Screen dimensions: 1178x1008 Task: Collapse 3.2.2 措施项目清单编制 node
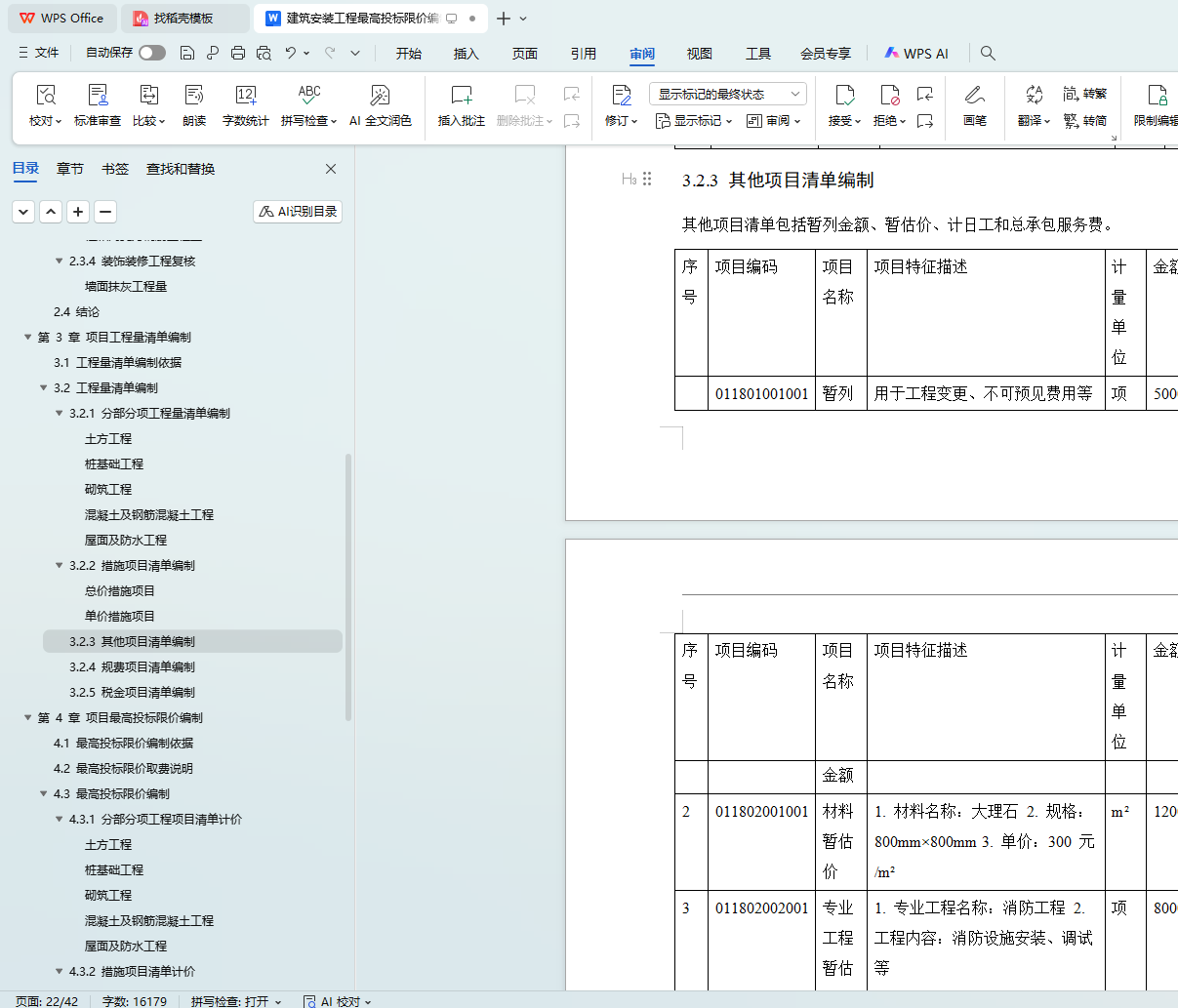[x=60, y=565]
